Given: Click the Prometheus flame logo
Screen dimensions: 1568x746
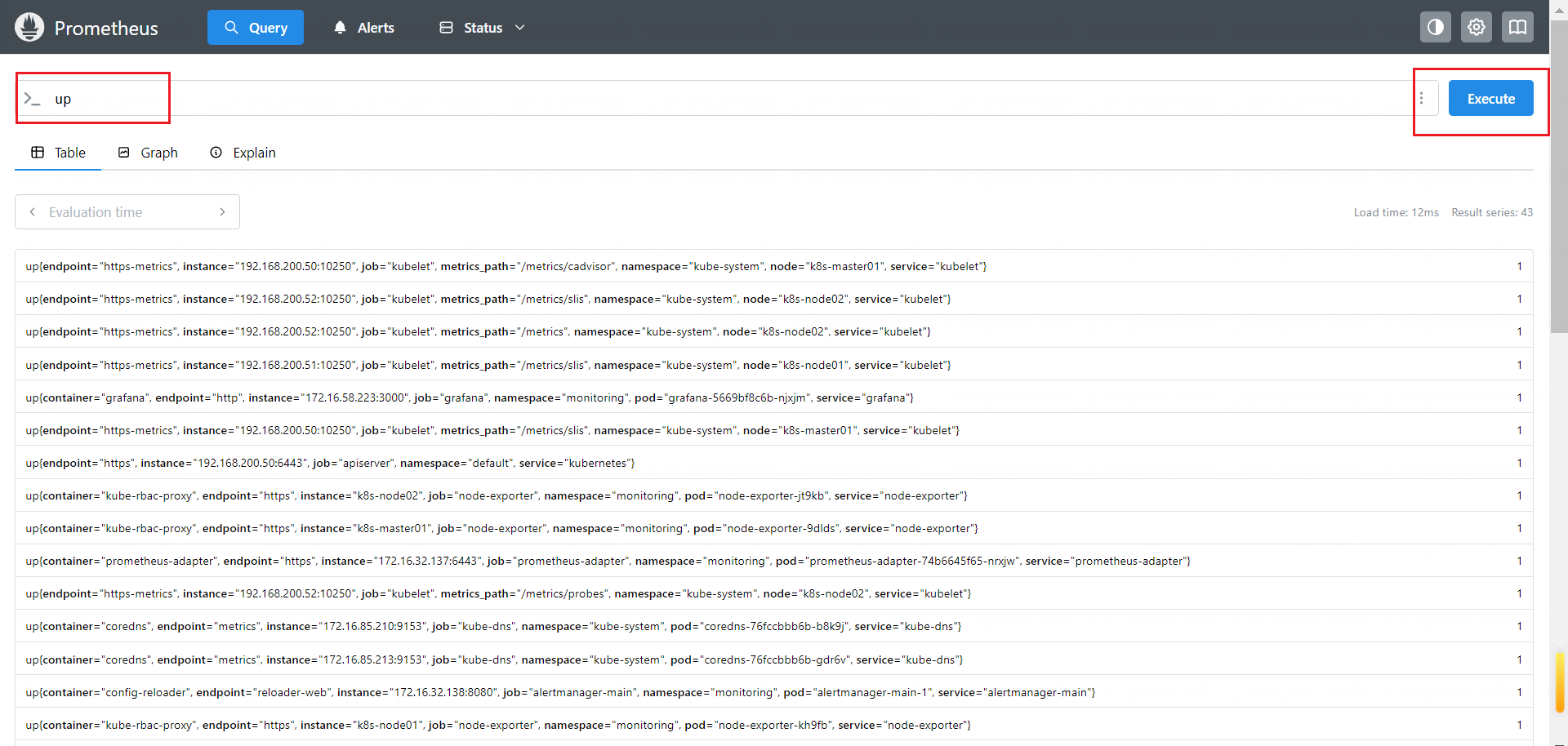Looking at the screenshot, I should point(29,27).
